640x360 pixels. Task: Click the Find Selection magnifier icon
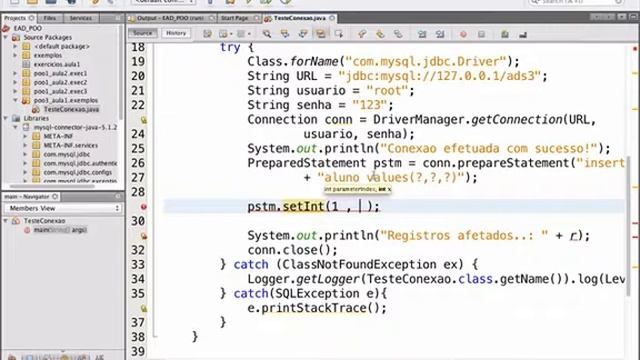pyautogui.click(x=267, y=34)
